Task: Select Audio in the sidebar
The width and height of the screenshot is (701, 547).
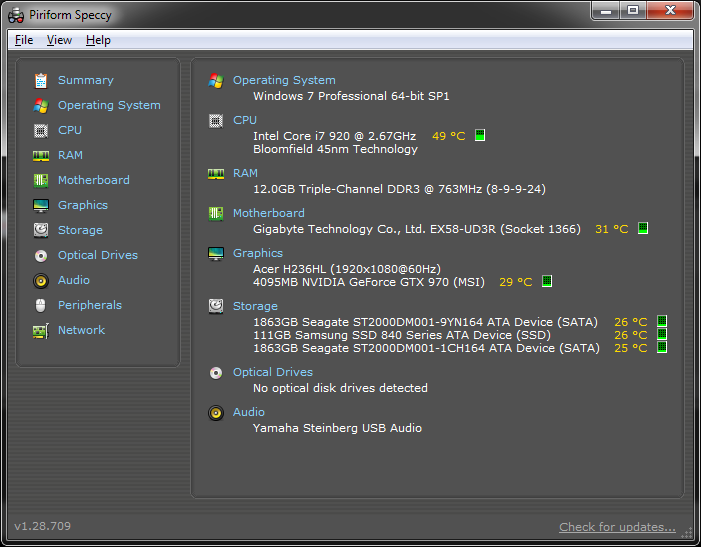Action: 74,281
